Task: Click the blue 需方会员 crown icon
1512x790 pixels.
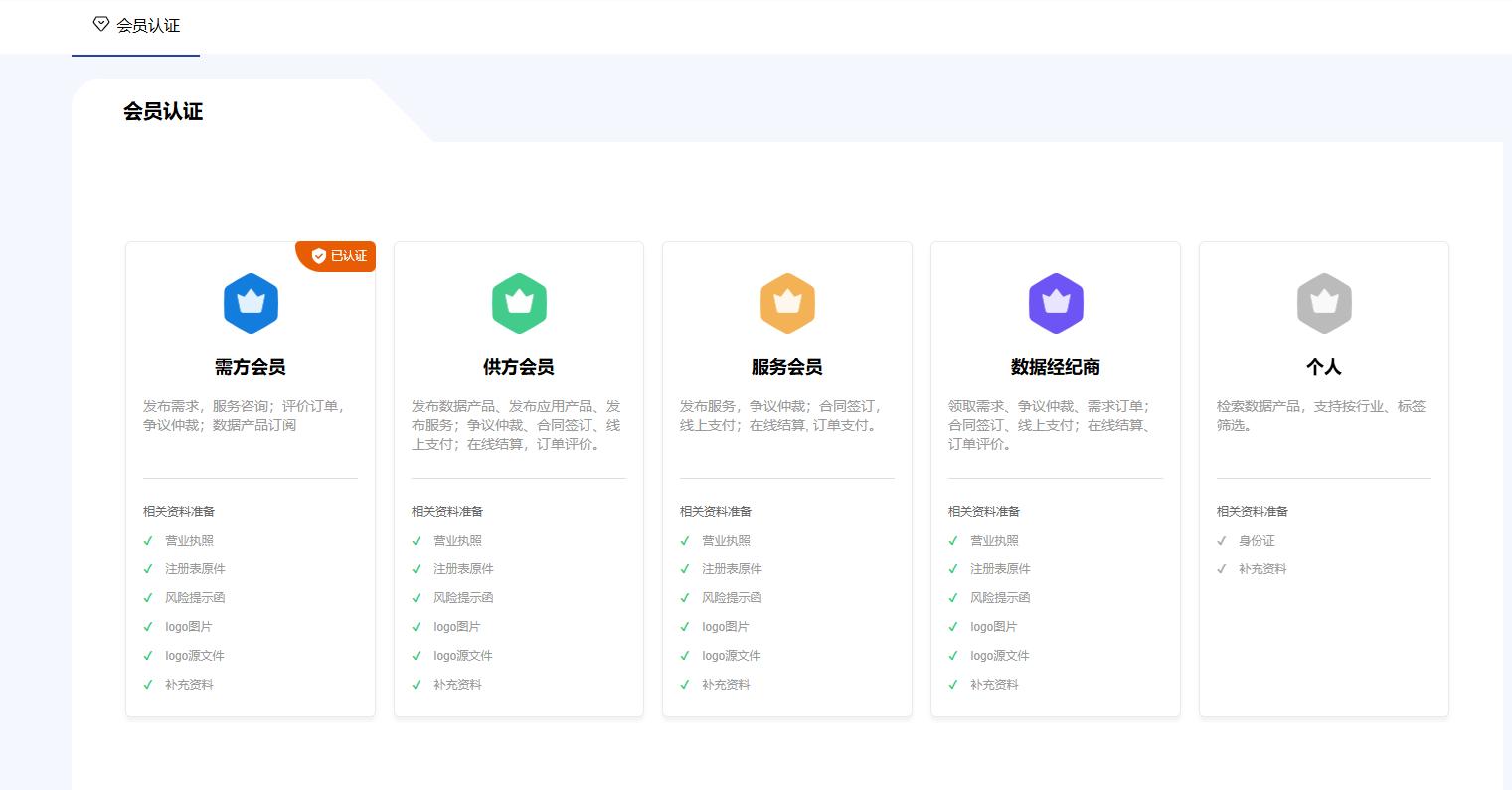Action: (x=251, y=303)
